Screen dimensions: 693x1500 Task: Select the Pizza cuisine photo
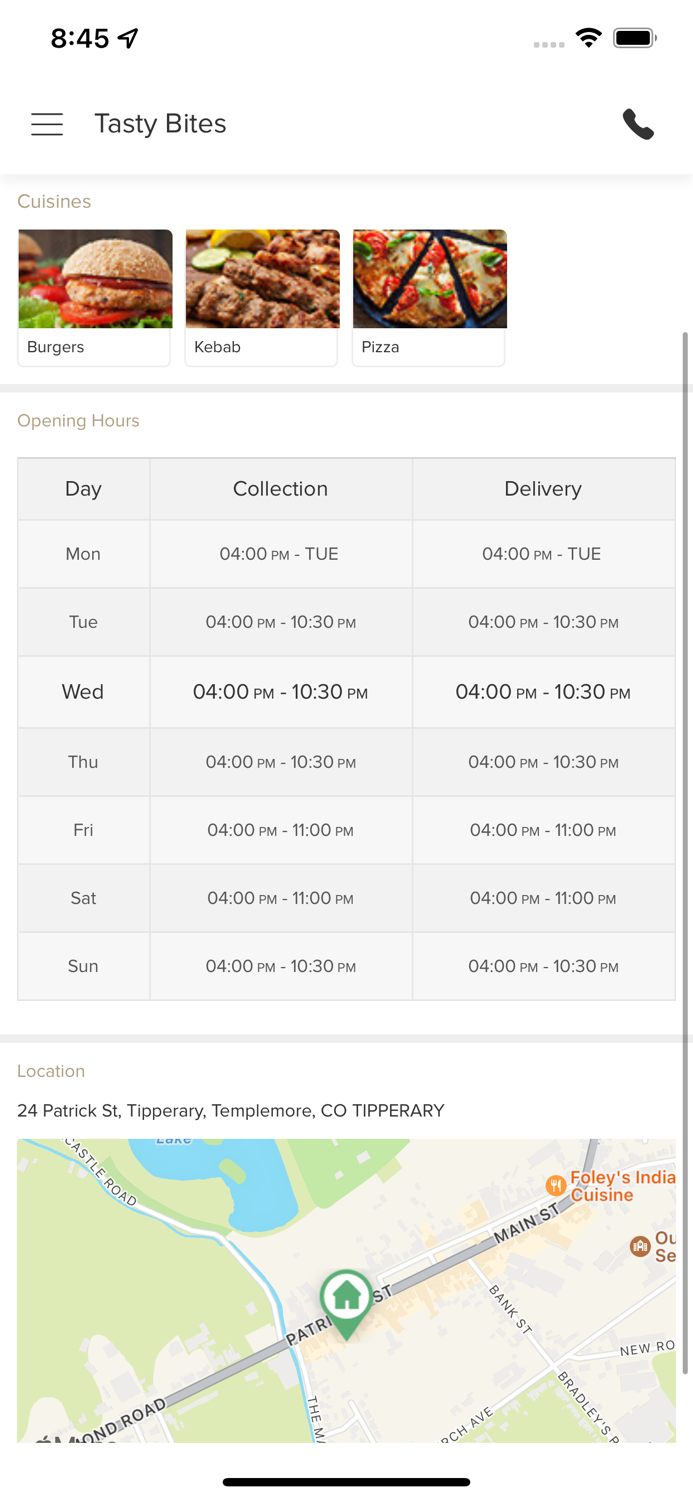point(429,279)
